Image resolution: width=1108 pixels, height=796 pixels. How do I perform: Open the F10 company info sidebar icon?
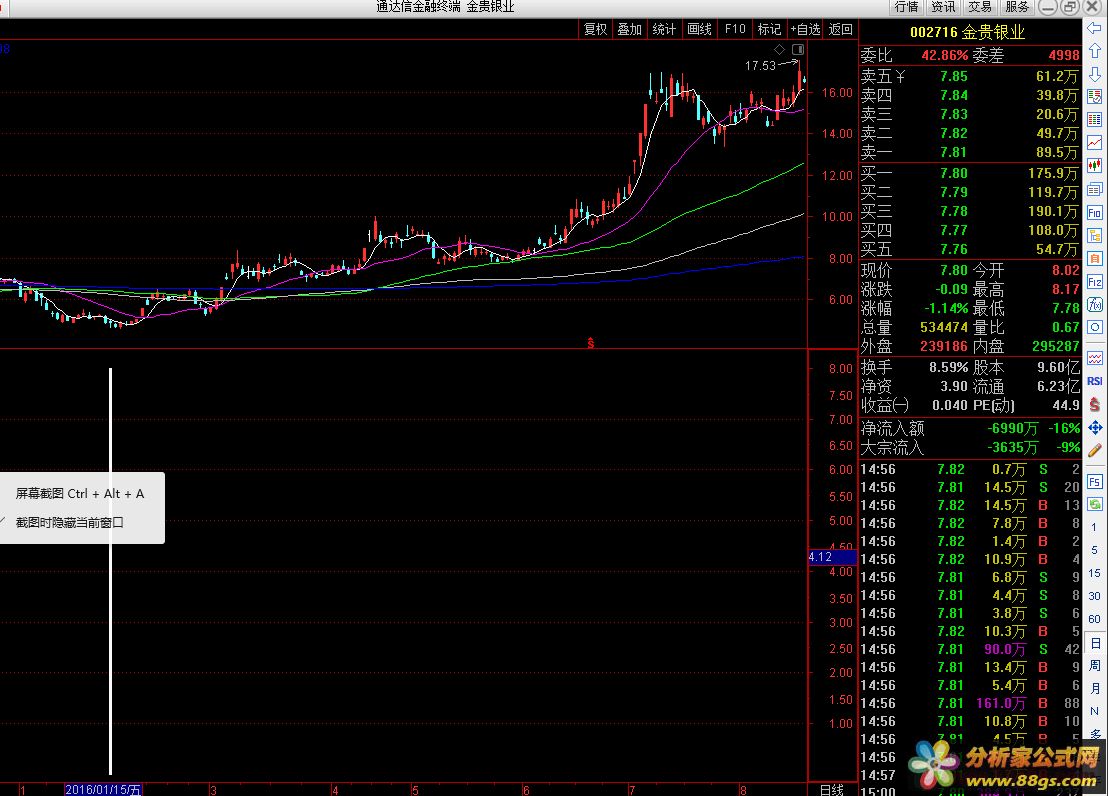pos(1095,212)
